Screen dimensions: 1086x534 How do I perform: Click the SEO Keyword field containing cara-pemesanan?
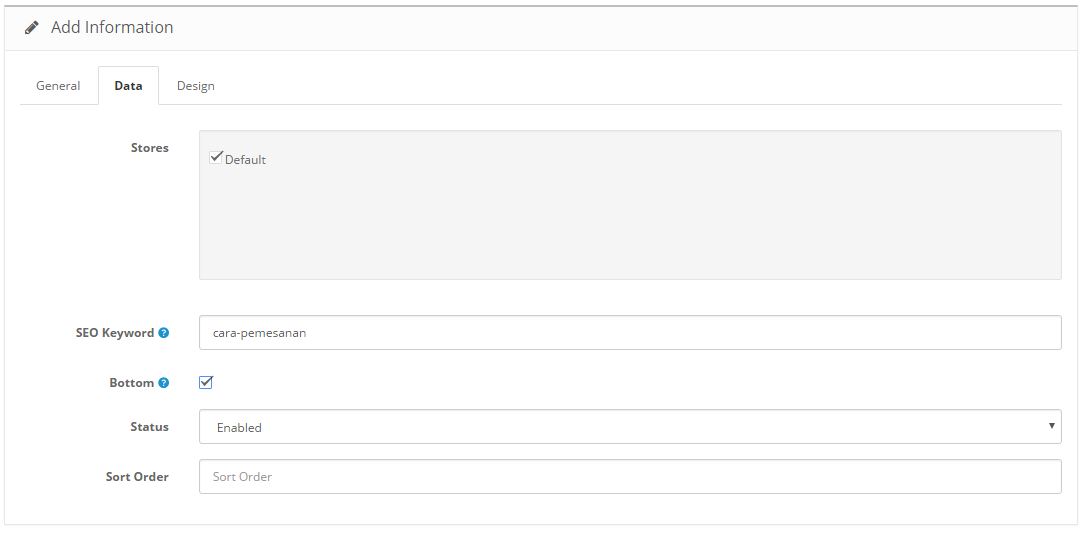[630, 333]
